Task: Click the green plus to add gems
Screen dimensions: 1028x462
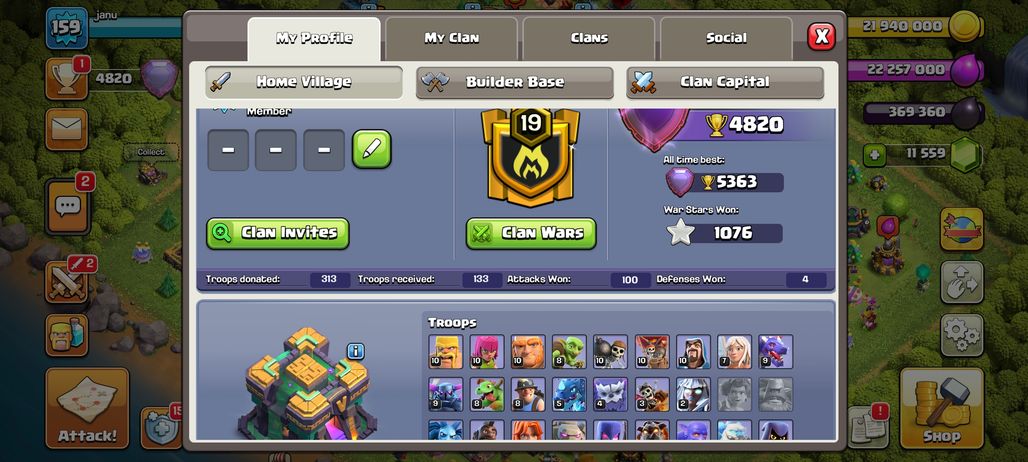Action: 874,155
